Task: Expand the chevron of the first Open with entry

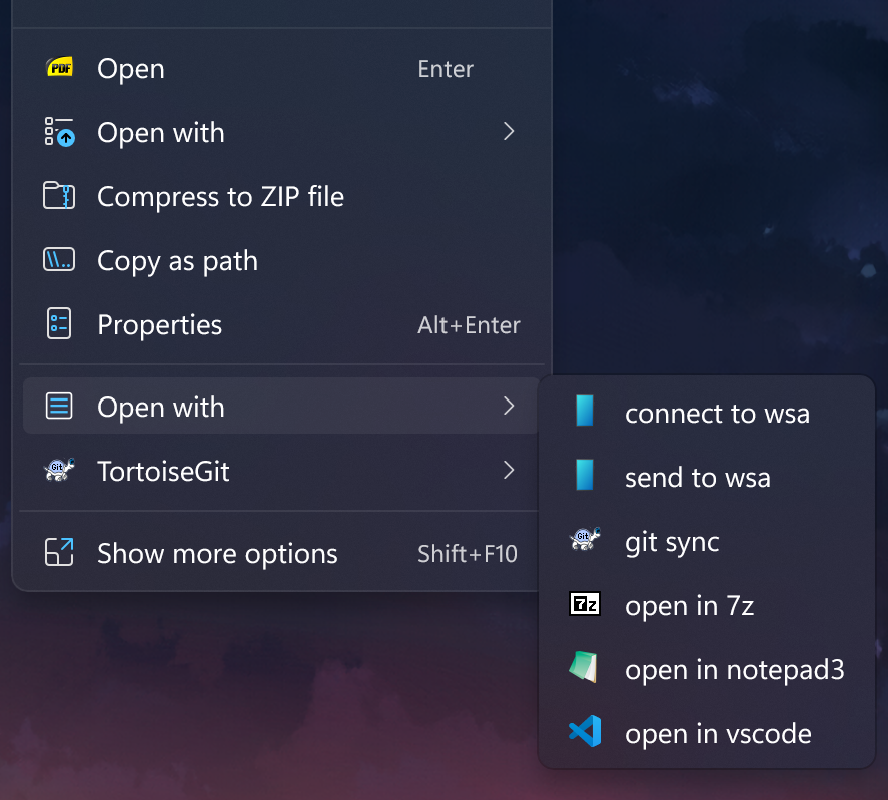Action: 509,131
